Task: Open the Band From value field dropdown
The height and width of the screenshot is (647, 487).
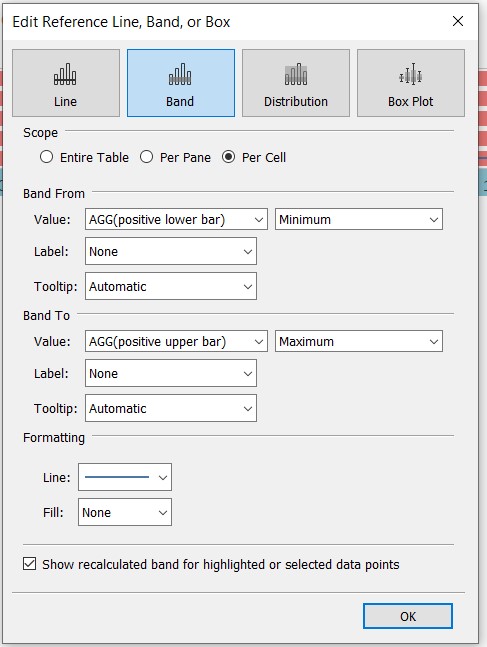Action: [x=176, y=219]
